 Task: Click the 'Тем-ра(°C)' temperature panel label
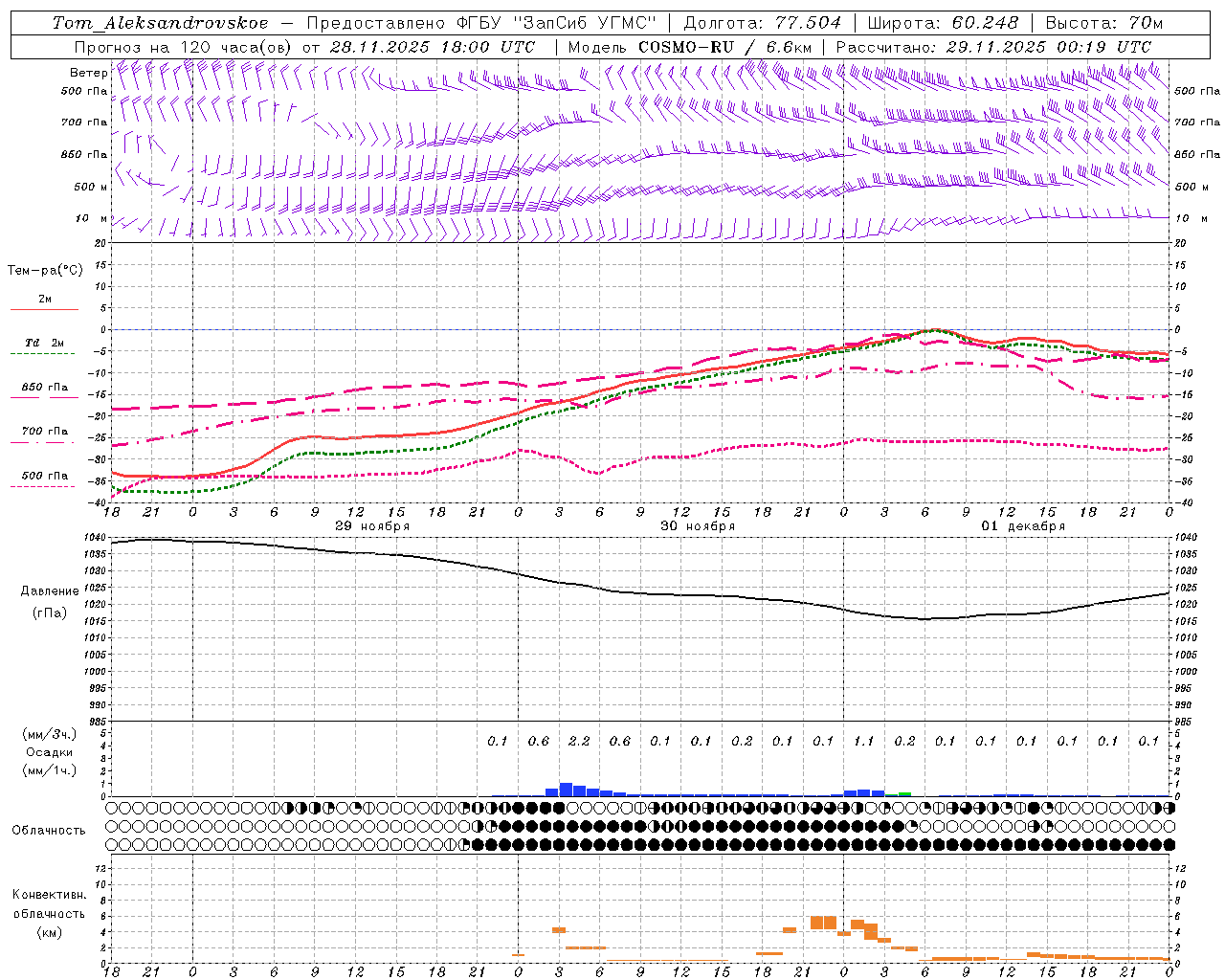point(45,271)
